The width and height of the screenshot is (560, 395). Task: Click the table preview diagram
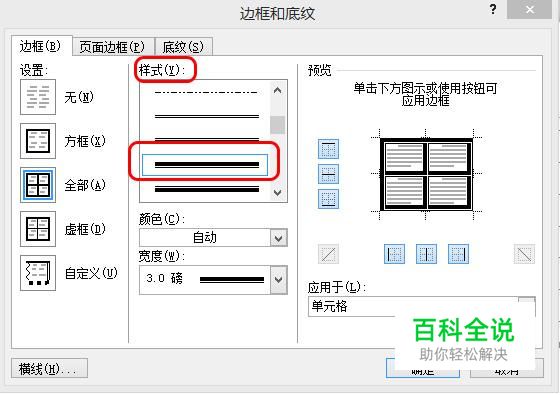click(426, 174)
